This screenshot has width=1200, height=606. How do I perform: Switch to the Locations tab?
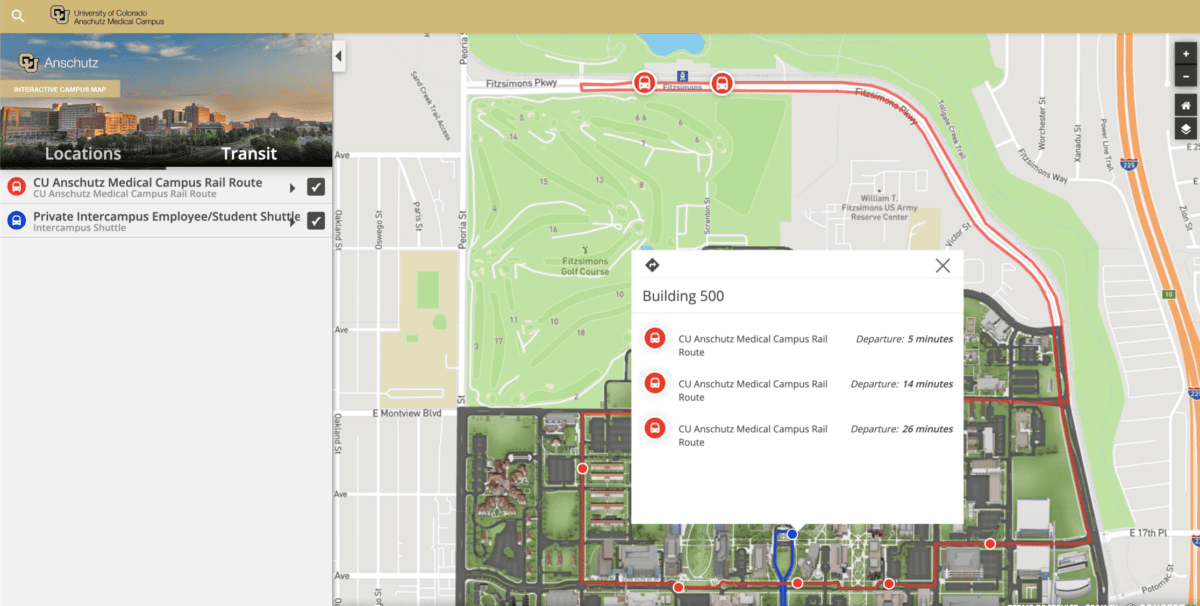tap(83, 153)
